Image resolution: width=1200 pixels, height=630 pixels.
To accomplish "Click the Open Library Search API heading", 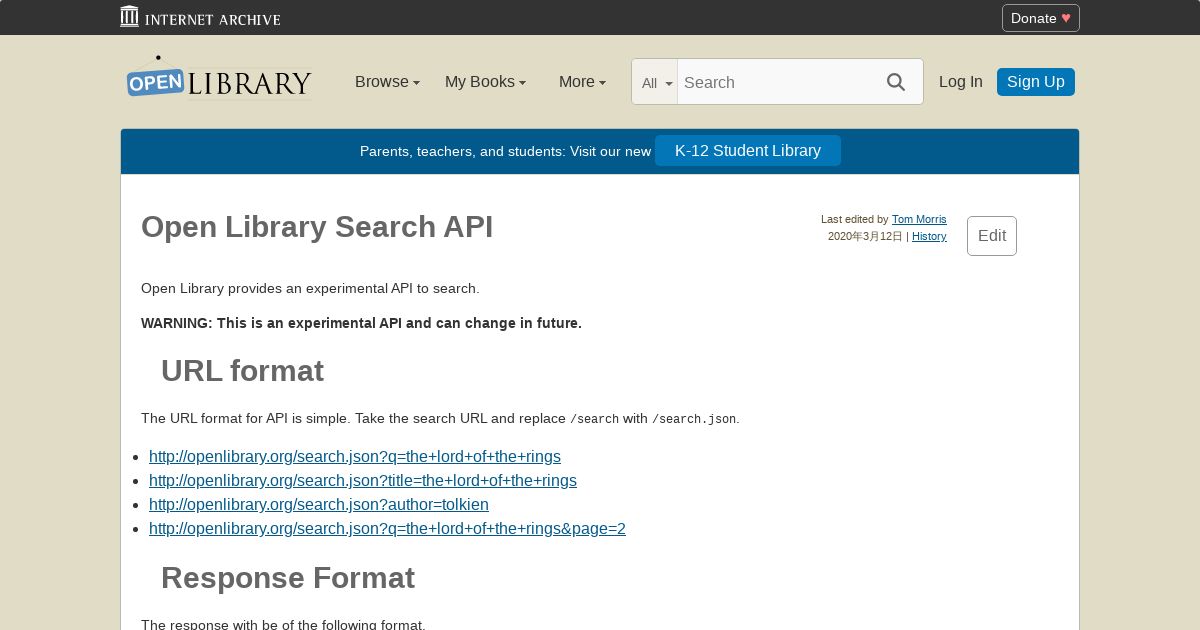I will 317,227.
